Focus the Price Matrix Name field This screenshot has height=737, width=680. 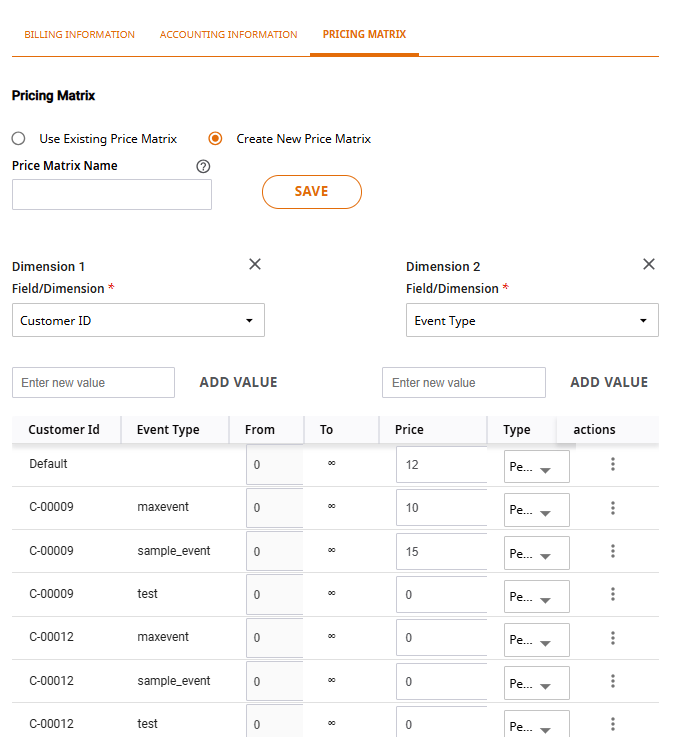(x=112, y=195)
